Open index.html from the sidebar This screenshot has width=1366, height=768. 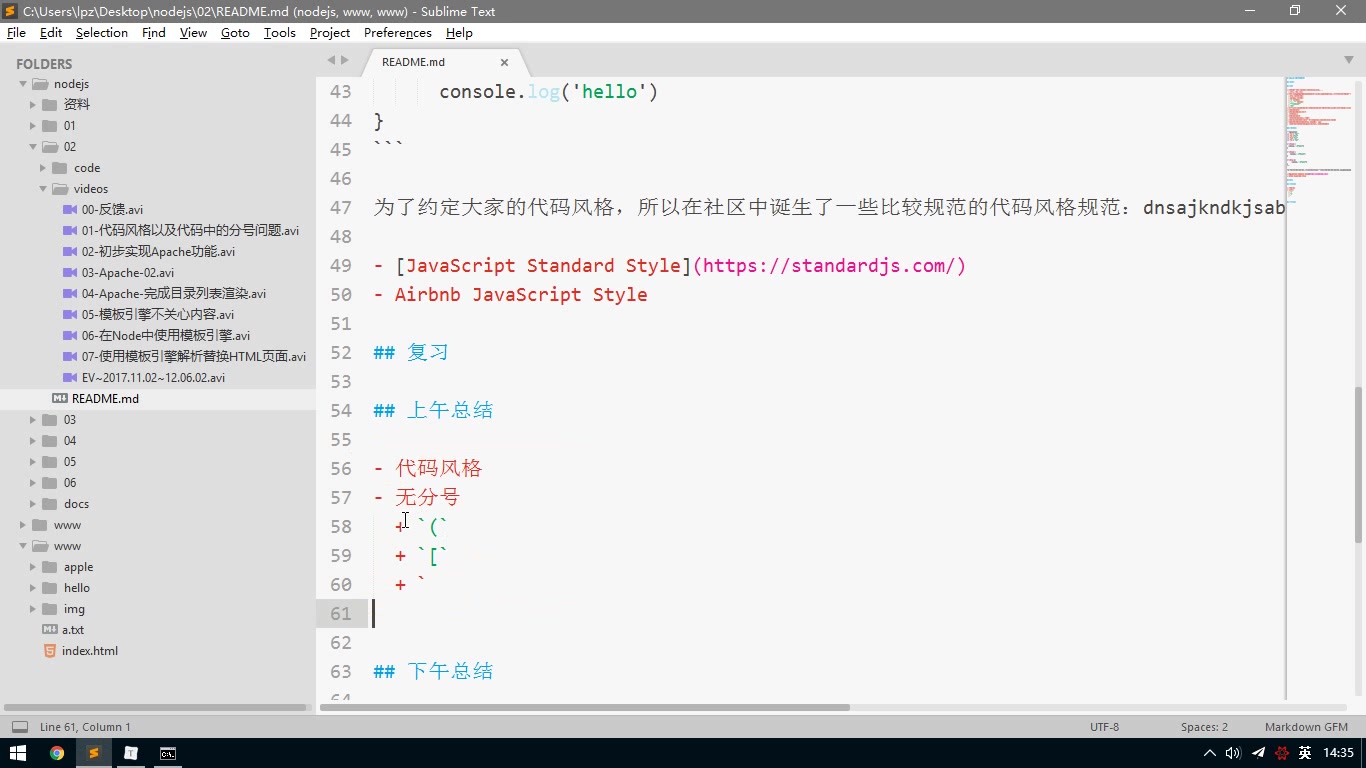click(88, 650)
